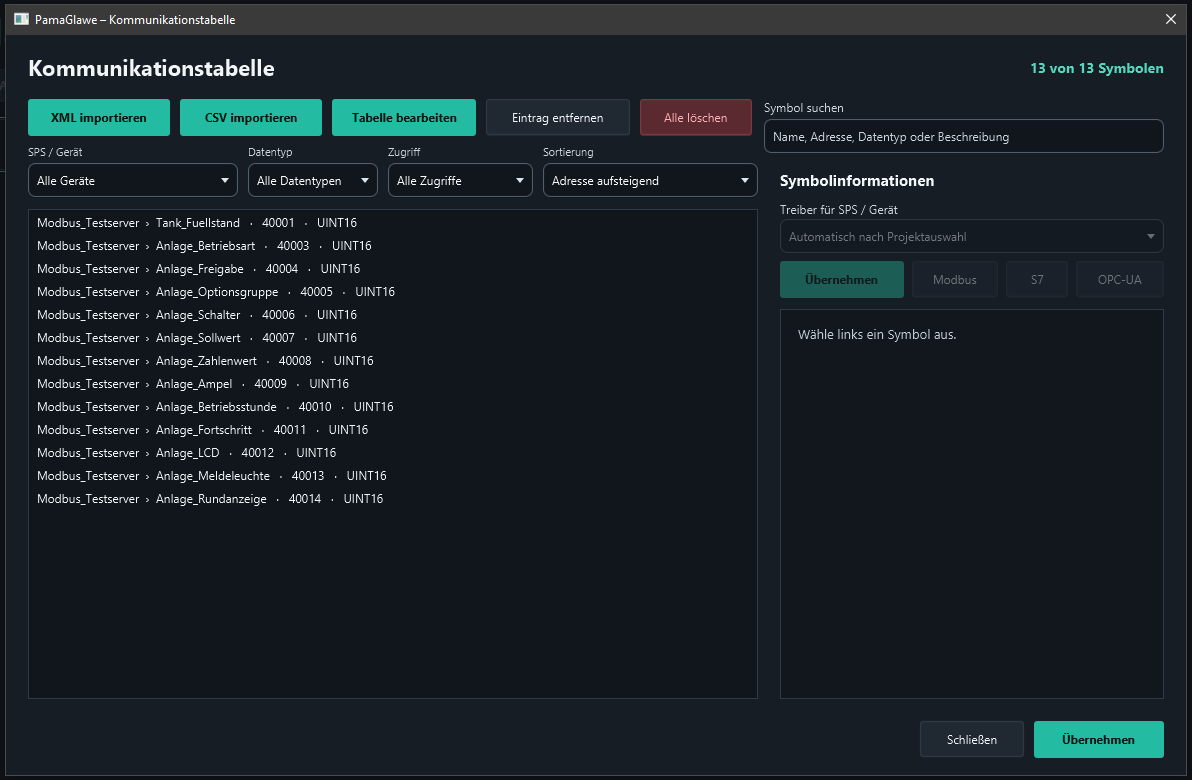The width and height of the screenshot is (1192, 780).
Task: Select the OPC-UA driver button
Action: [x=1120, y=280]
